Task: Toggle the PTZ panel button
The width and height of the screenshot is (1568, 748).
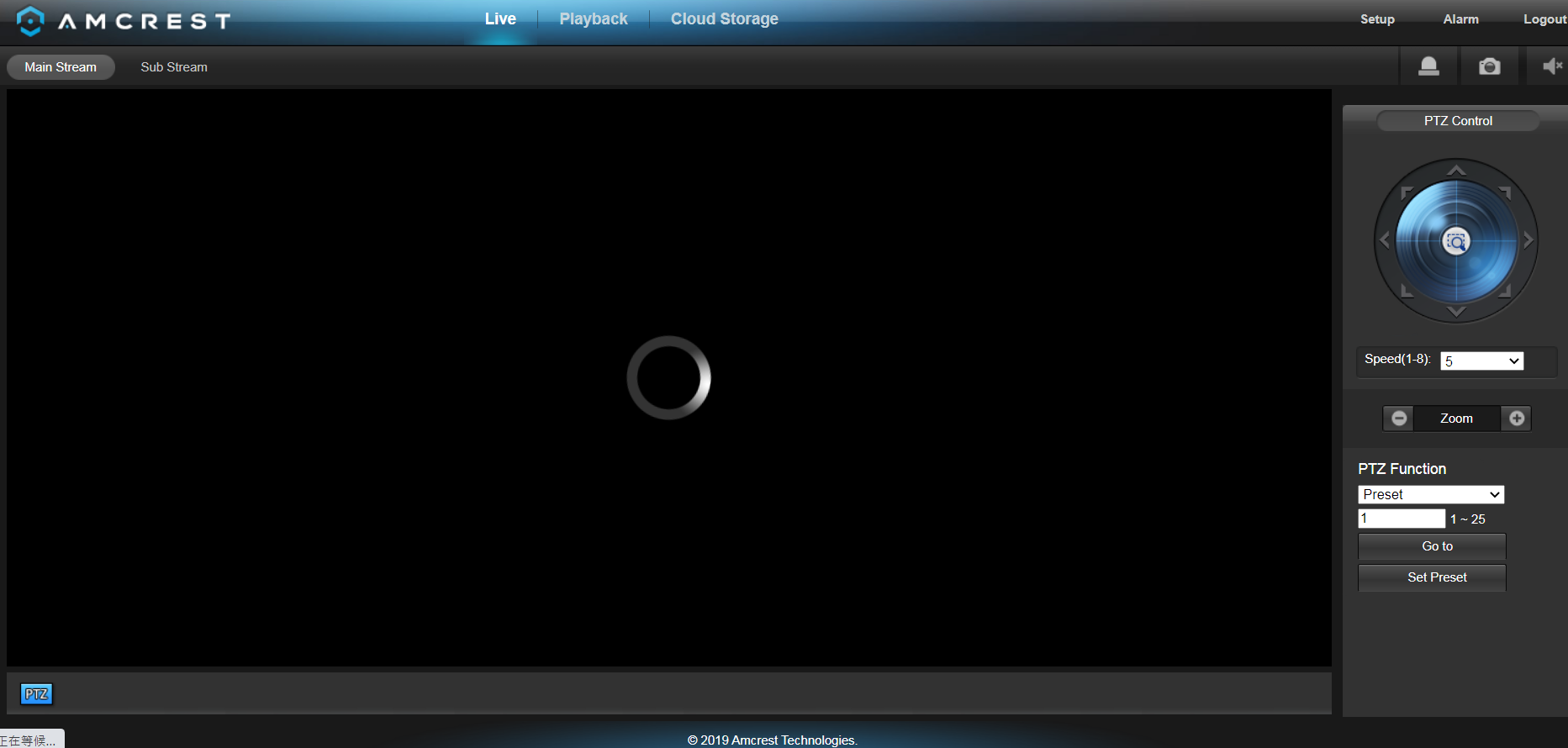Action: tap(36, 694)
